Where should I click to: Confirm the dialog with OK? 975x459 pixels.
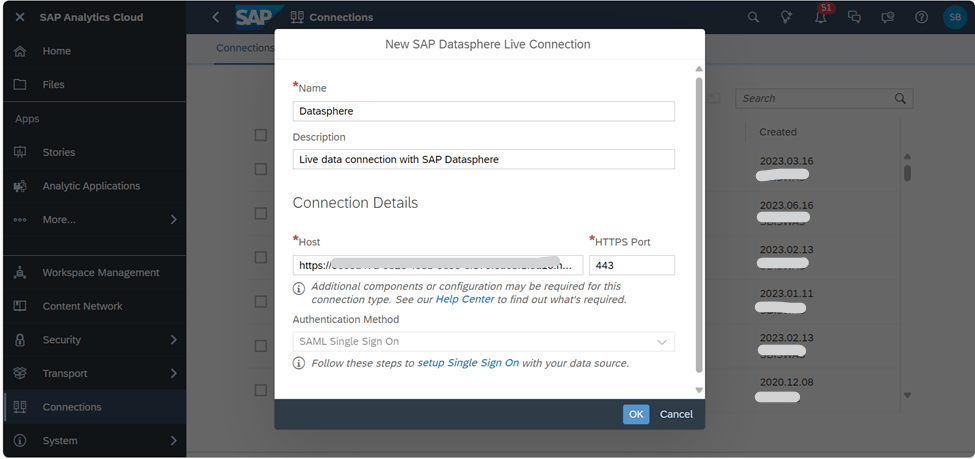tap(636, 414)
